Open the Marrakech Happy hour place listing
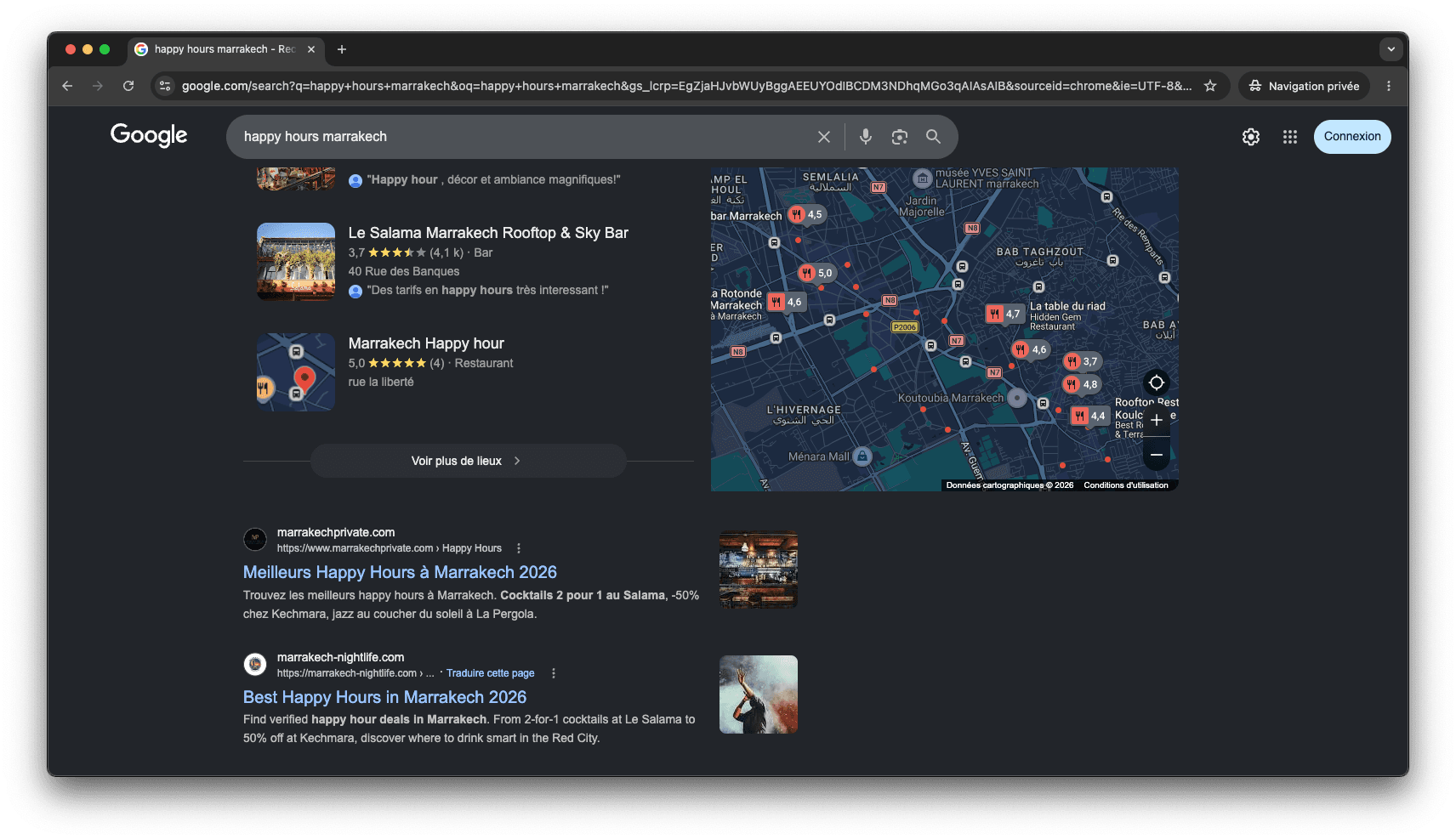Image resolution: width=1456 pixels, height=839 pixels. 426,343
